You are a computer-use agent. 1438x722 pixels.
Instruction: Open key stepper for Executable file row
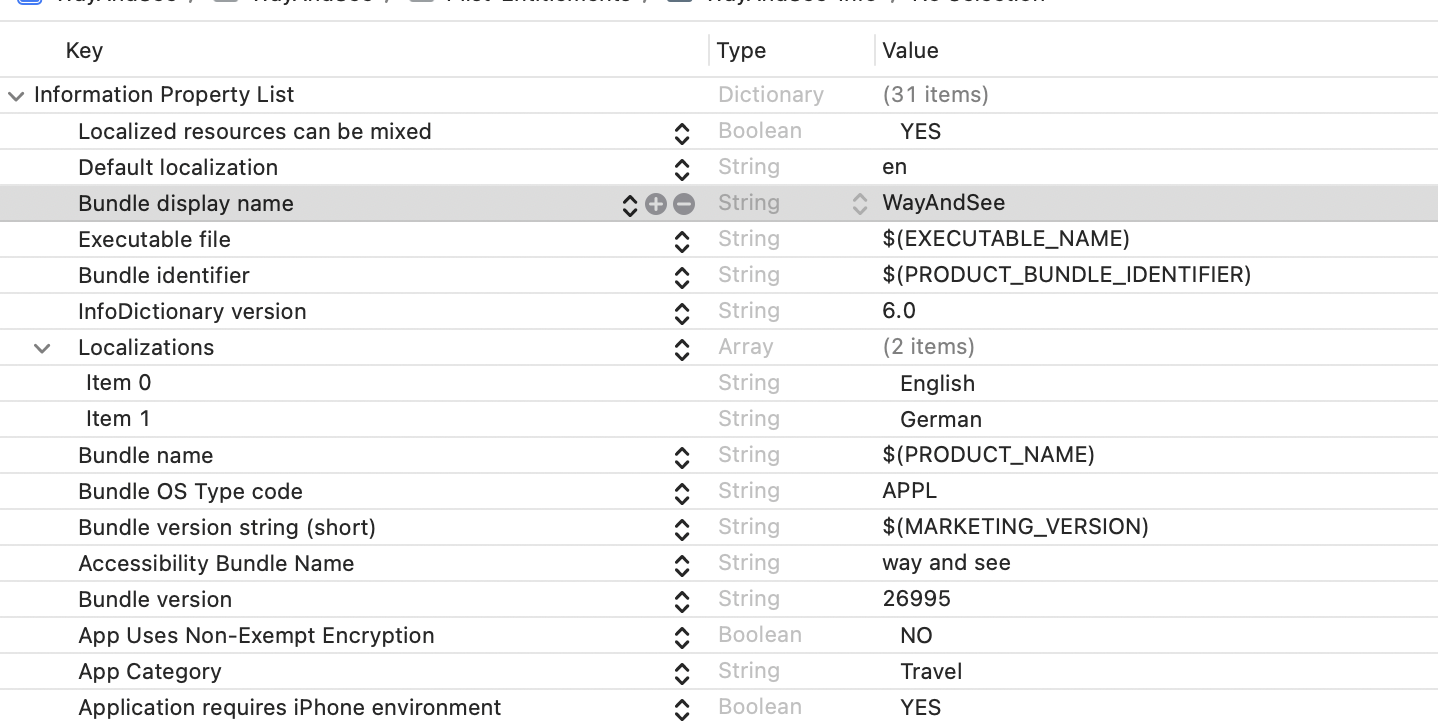[682, 241]
